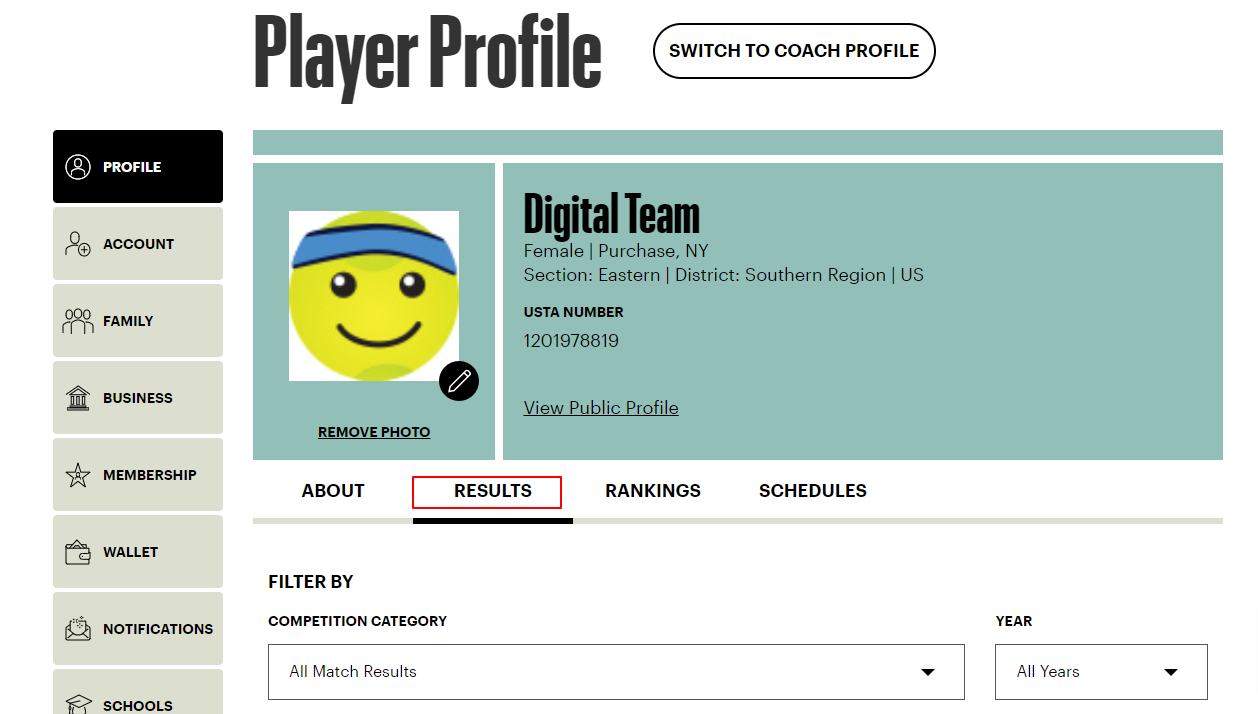Open the Schedules tab

[x=812, y=490]
